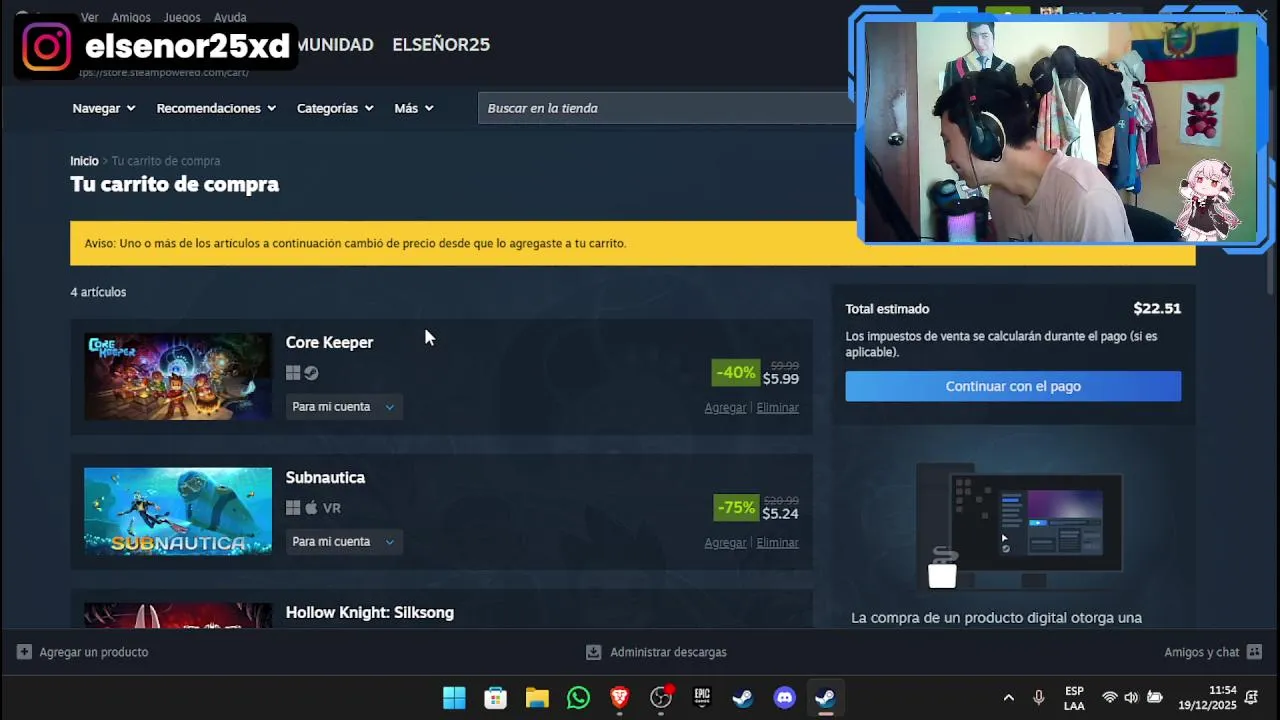Open Hollow Knight: Silksong title link
The width and height of the screenshot is (1280, 720).
(x=369, y=612)
